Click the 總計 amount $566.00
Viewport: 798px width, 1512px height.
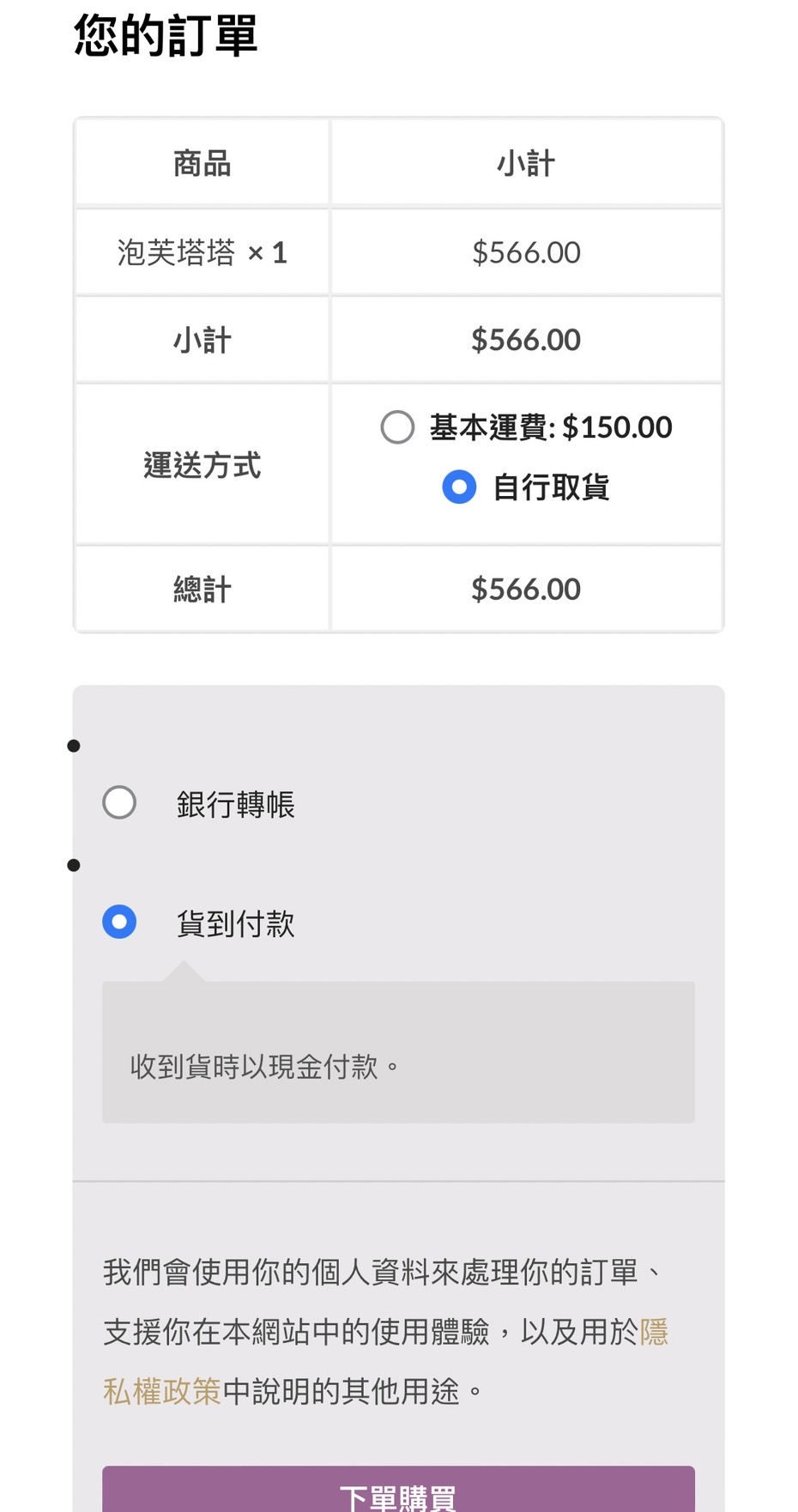(x=526, y=590)
